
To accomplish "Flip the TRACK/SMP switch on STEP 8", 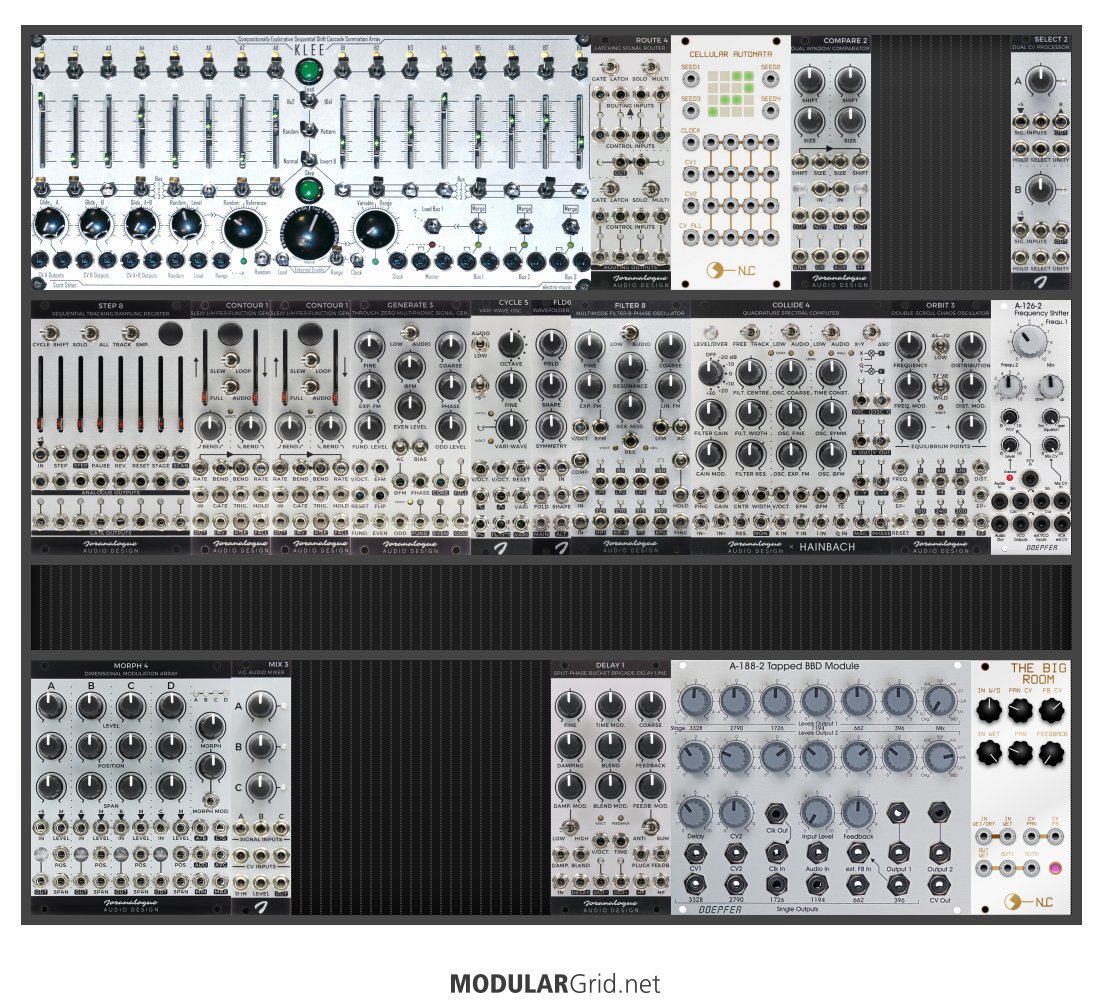I will point(130,333).
